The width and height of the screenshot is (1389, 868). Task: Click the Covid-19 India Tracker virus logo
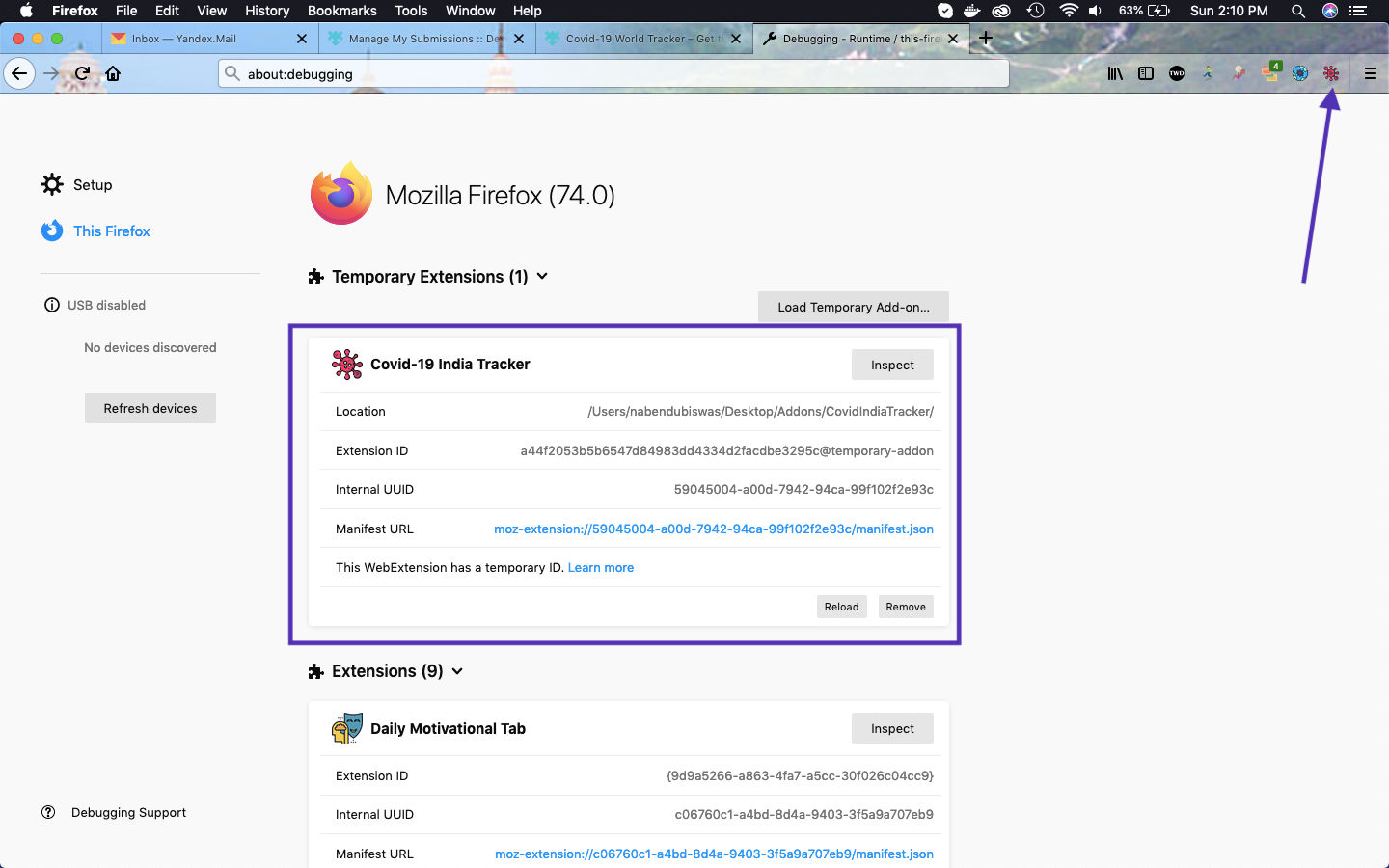[x=346, y=365]
